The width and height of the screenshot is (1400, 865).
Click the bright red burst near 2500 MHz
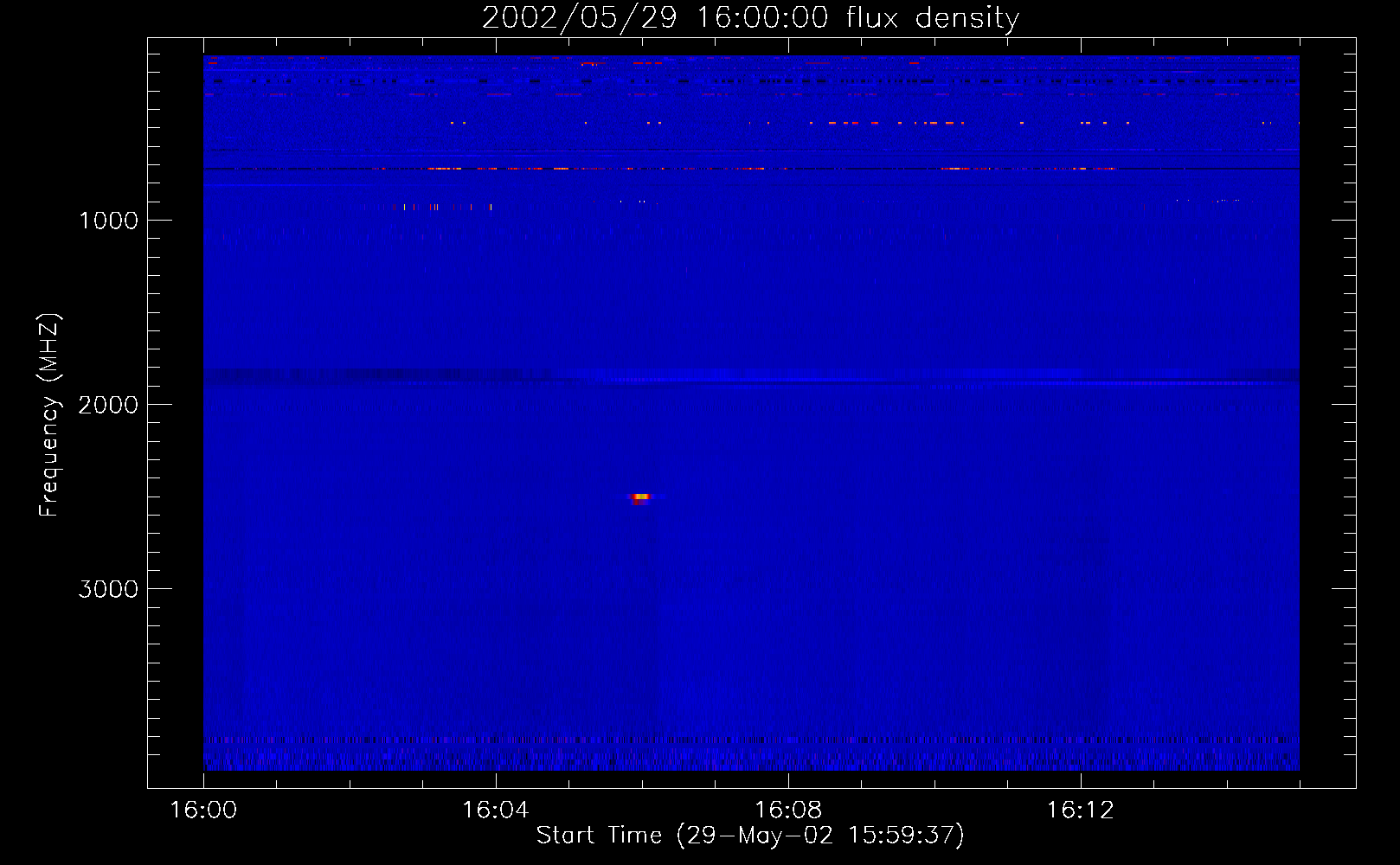pos(640,497)
